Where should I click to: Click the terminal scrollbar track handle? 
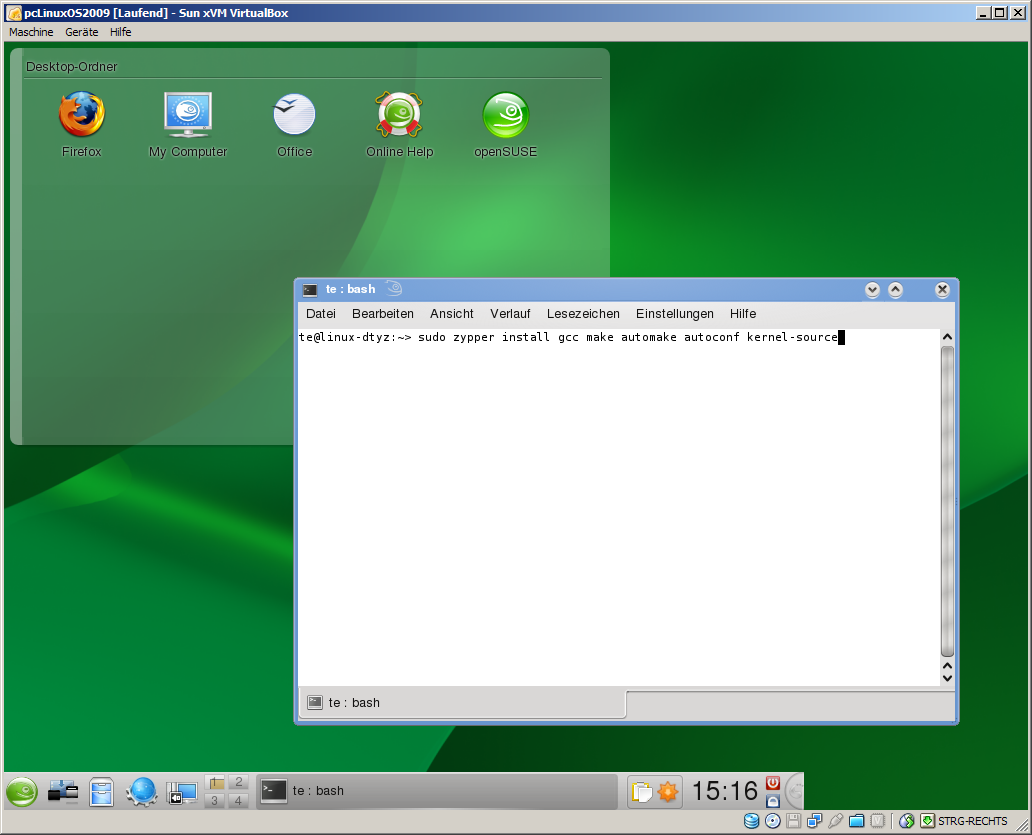point(947,501)
